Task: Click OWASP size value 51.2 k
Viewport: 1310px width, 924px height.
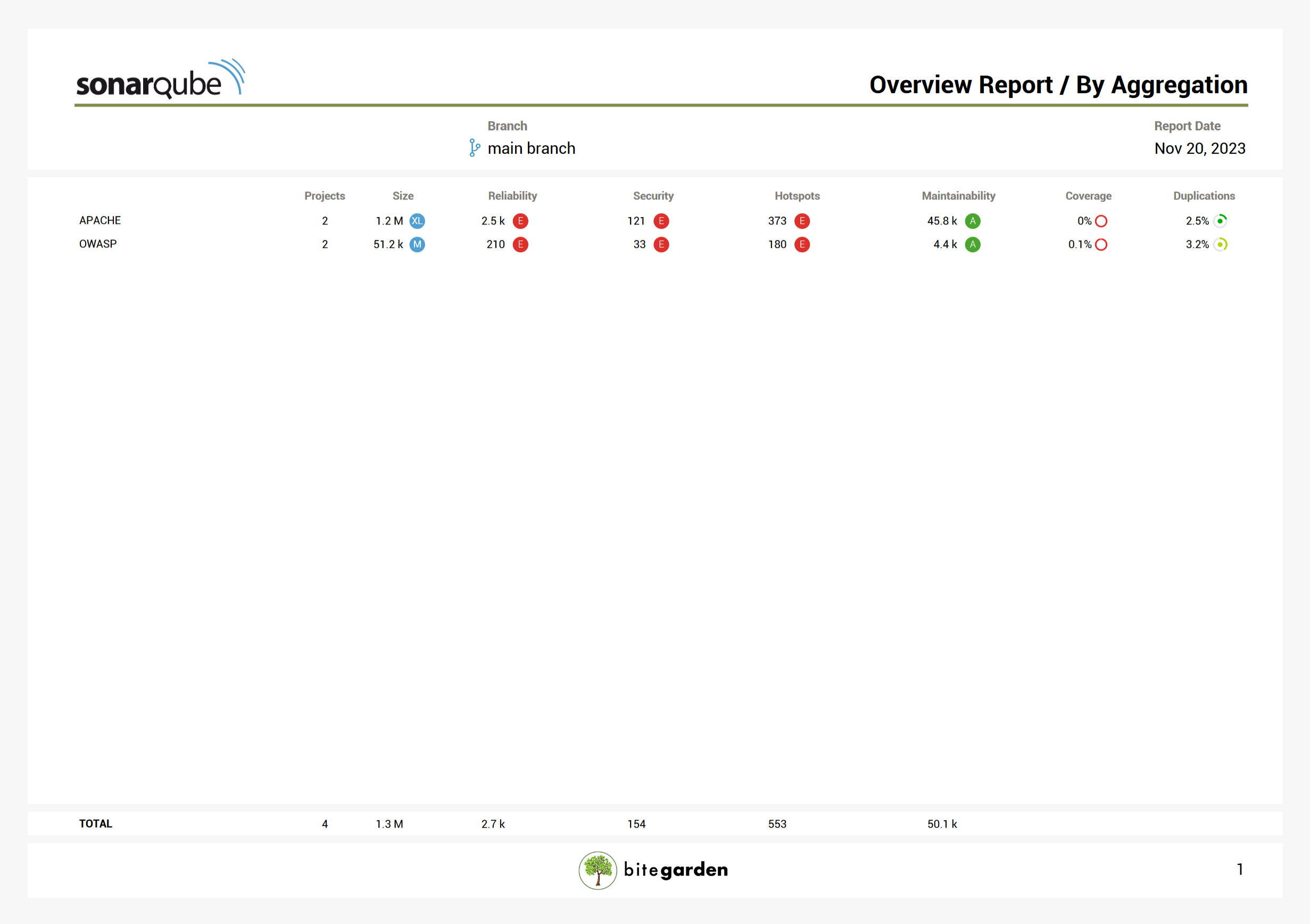Action: 388,244
